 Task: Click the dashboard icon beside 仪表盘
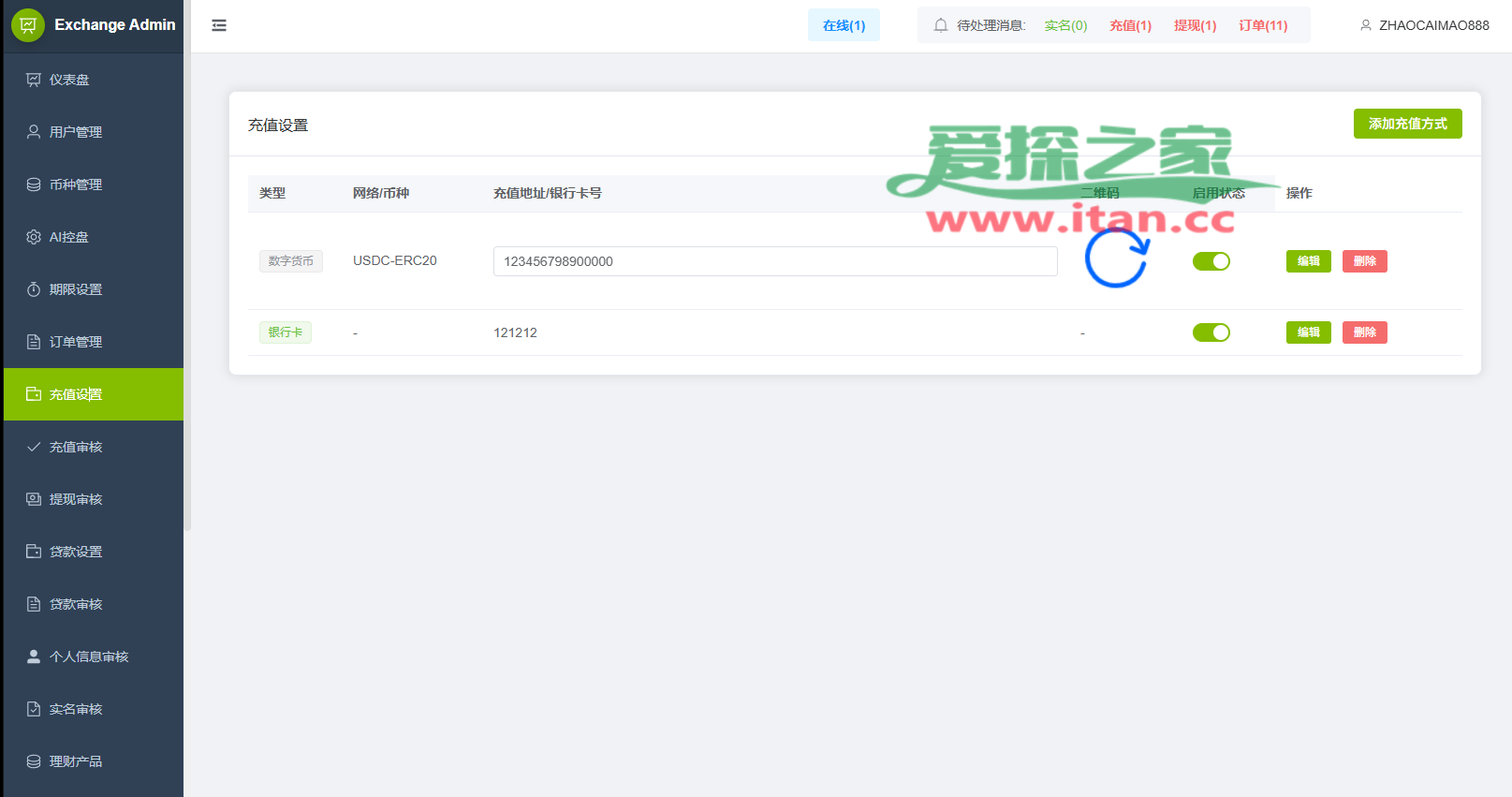tap(34, 80)
